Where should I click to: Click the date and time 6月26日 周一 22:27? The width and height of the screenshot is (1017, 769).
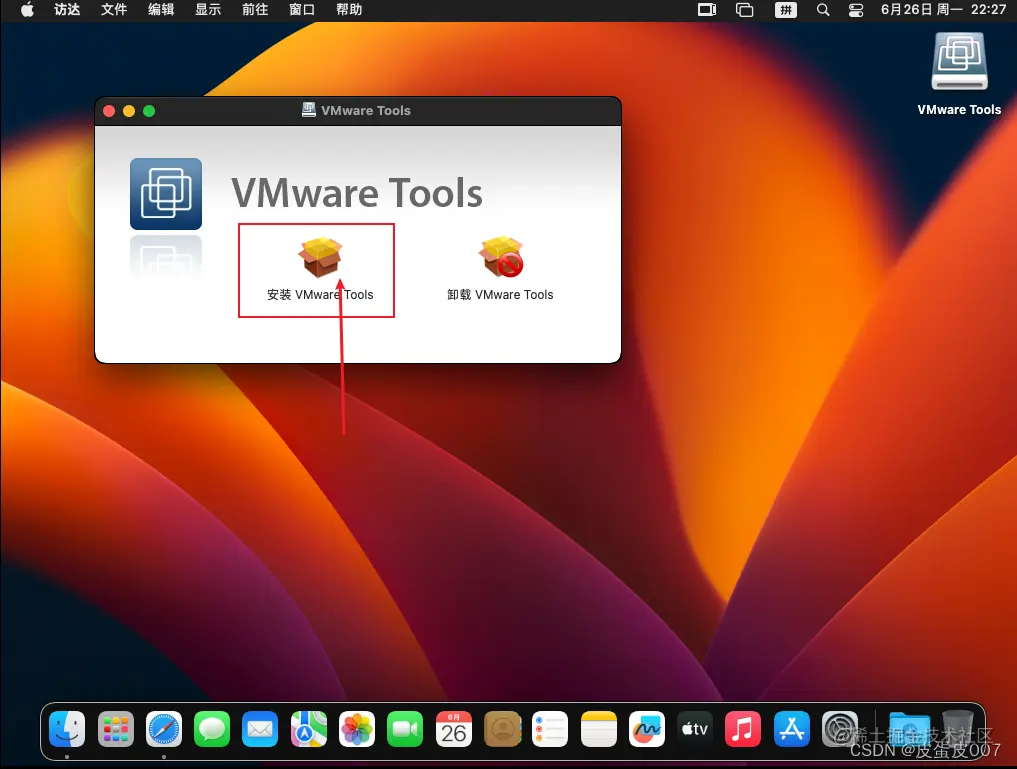(943, 9)
